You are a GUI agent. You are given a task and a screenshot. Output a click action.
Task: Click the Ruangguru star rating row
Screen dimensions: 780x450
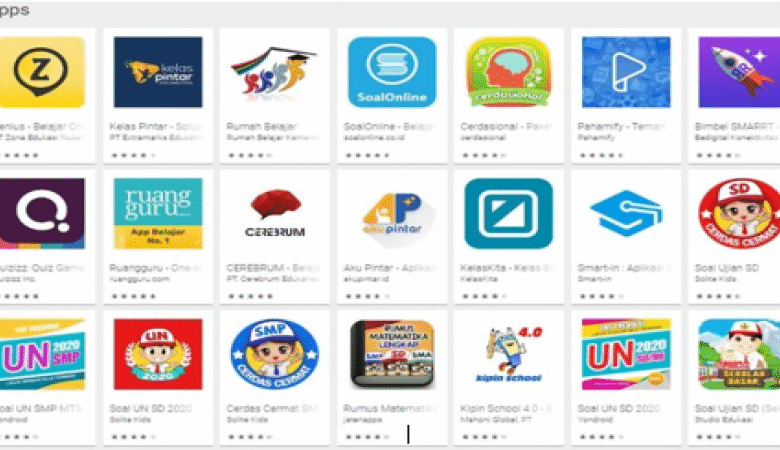tap(133, 296)
